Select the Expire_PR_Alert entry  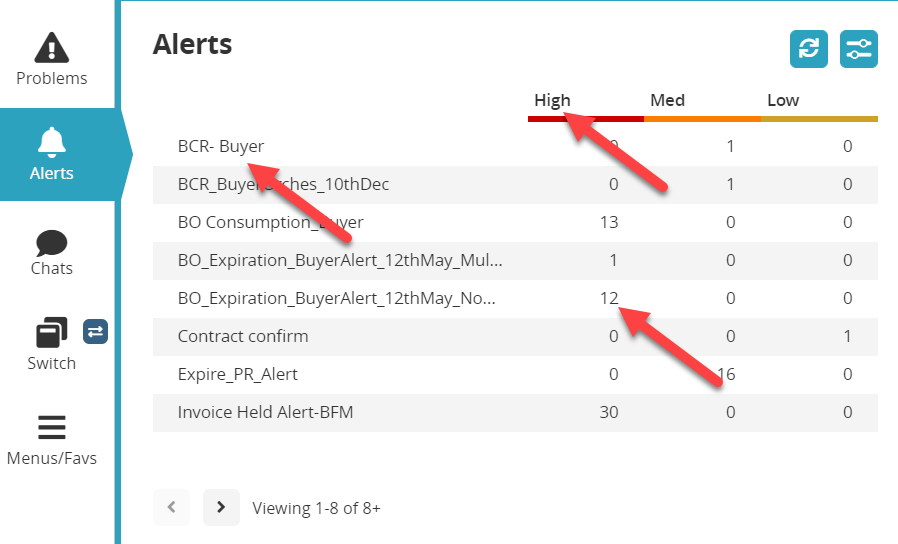tap(238, 374)
